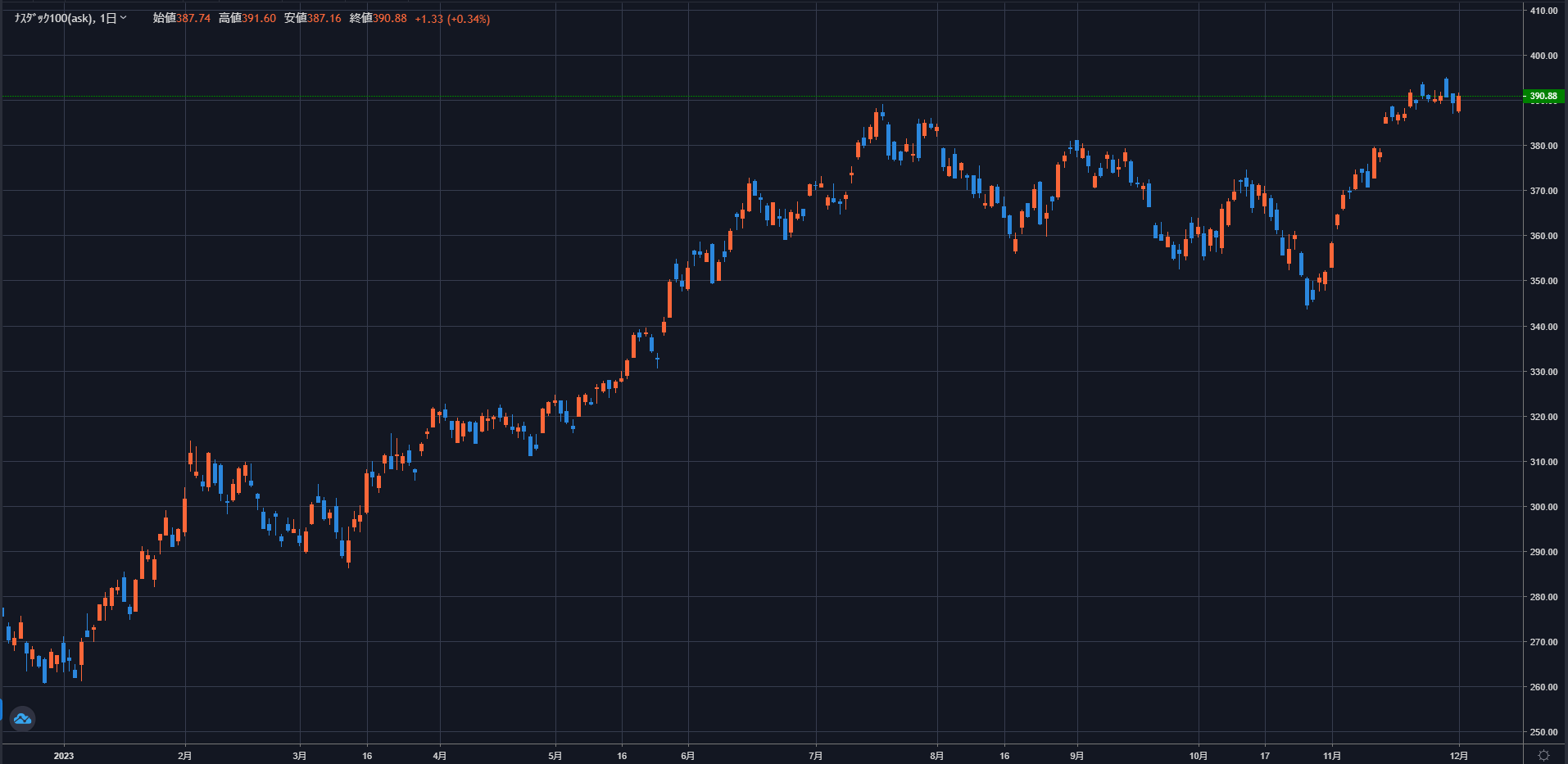Click the green 390.88 current price tag
The width and height of the screenshot is (1568, 764).
[x=1543, y=96]
